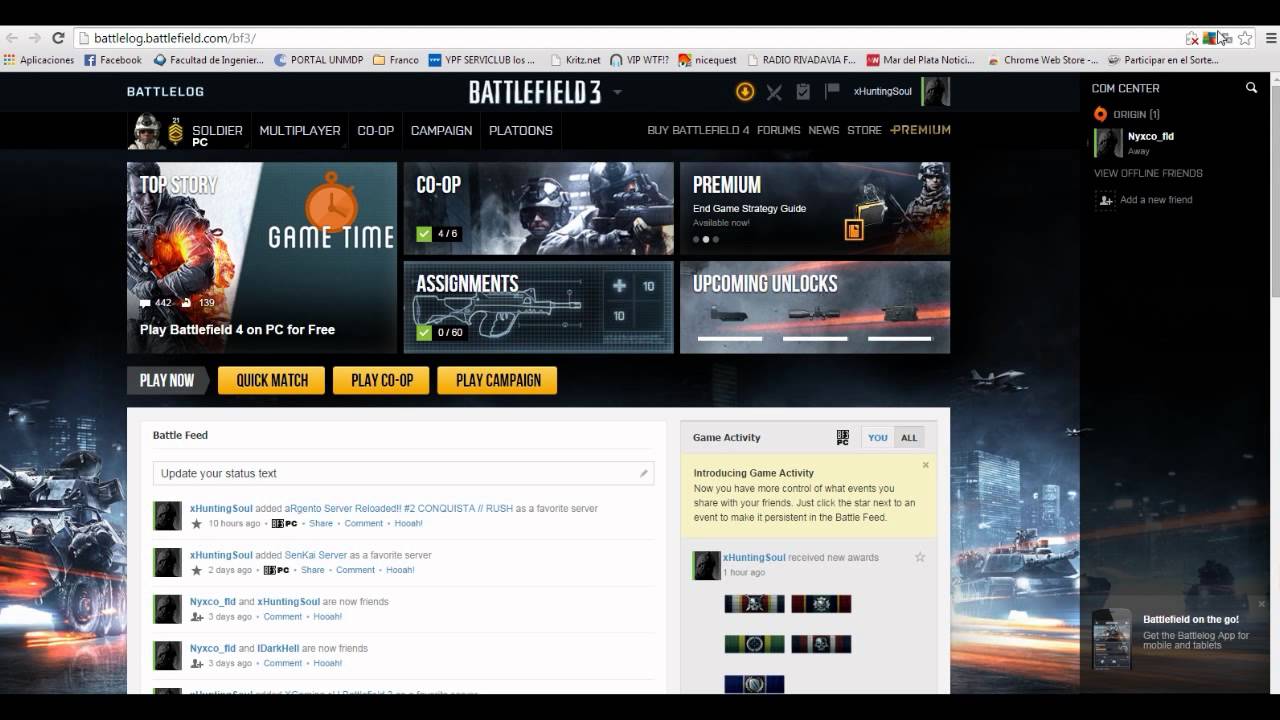Click the PLAY CAMPAIGN button
The width and height of the screenshot is (1280, 720).
pyautogui.click(x=498, y=380)
